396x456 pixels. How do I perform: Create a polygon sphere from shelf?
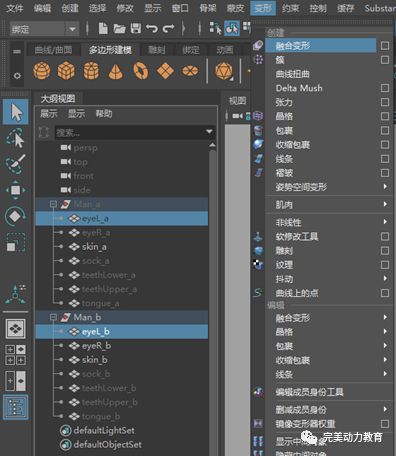point(42,71)
